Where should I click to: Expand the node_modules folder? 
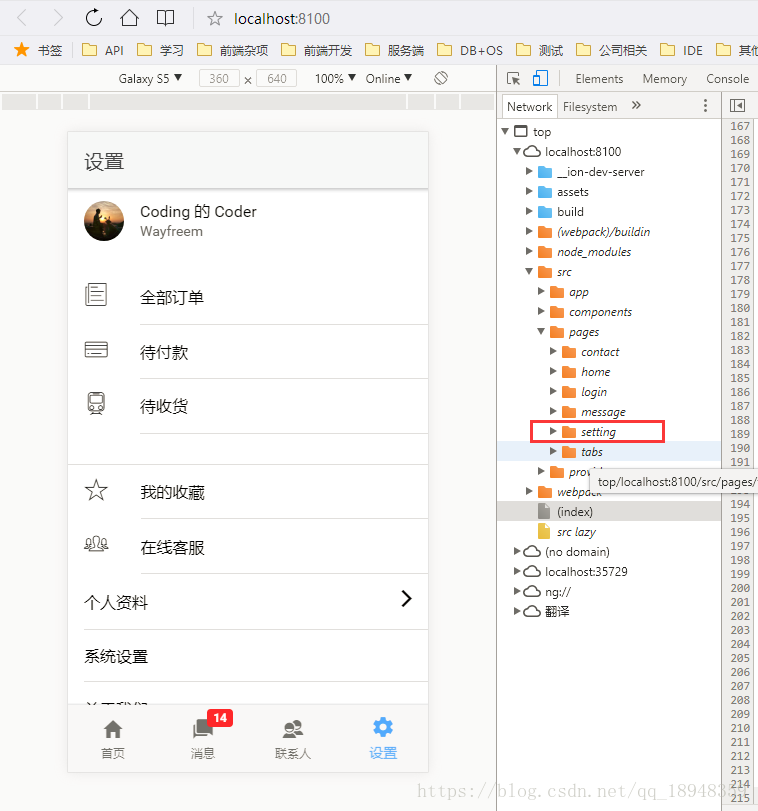click(529, 251)
